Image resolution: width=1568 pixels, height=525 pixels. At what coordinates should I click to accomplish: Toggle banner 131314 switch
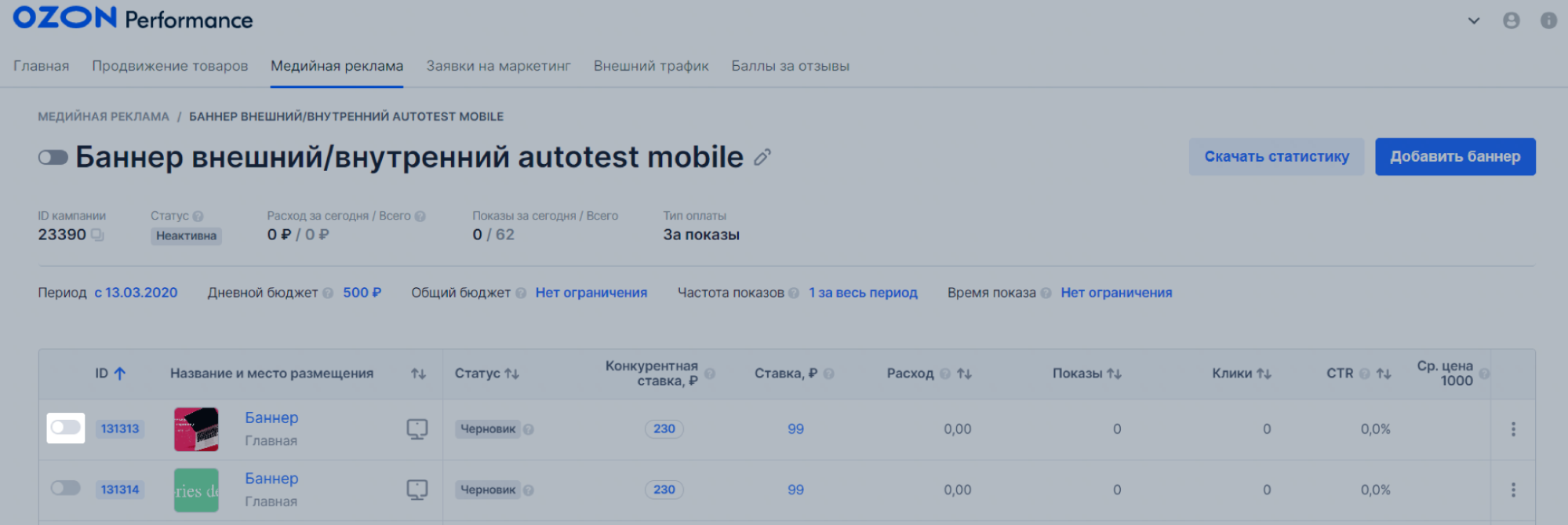[66, 488]
